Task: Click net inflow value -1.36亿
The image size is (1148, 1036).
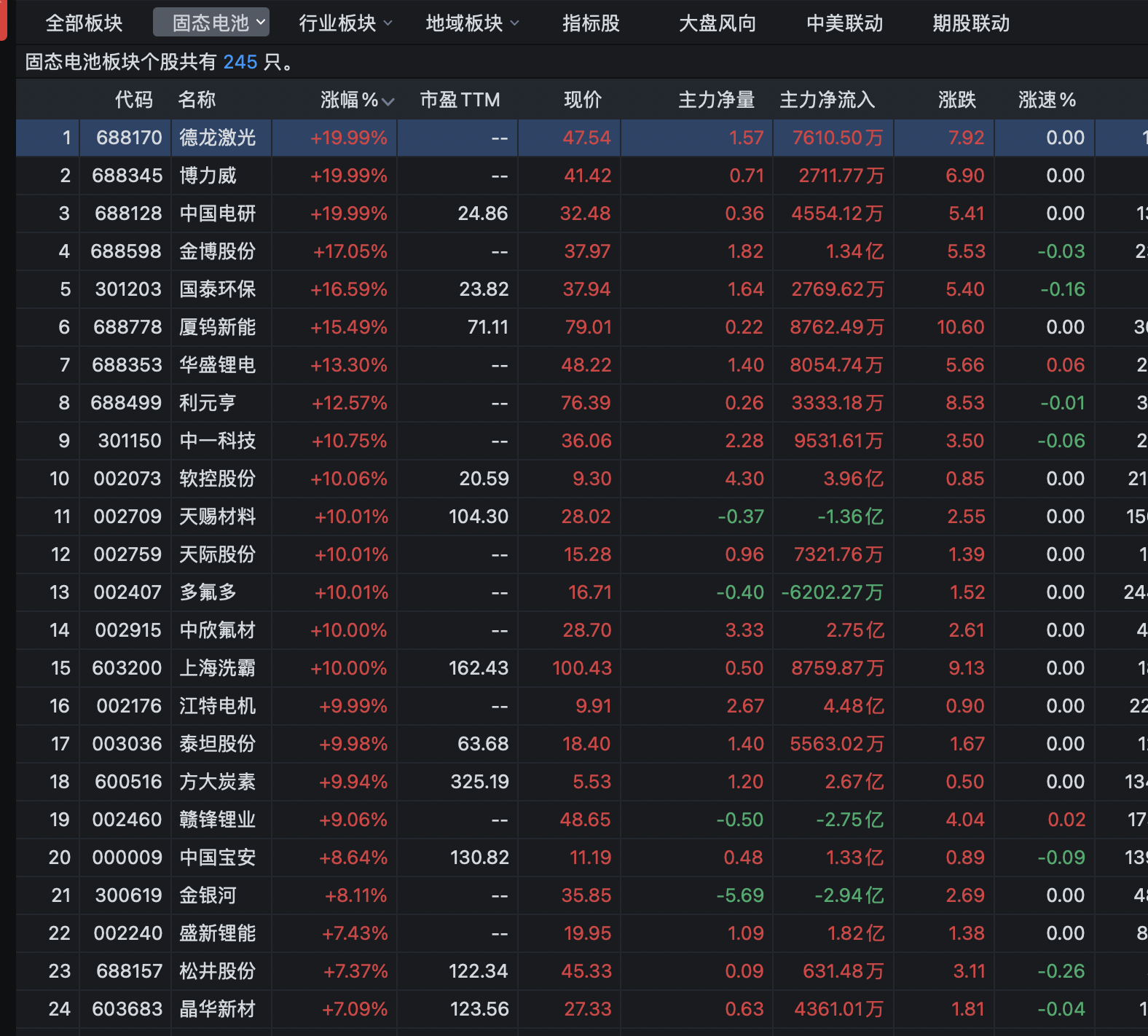Action: (x=850, y=517)
